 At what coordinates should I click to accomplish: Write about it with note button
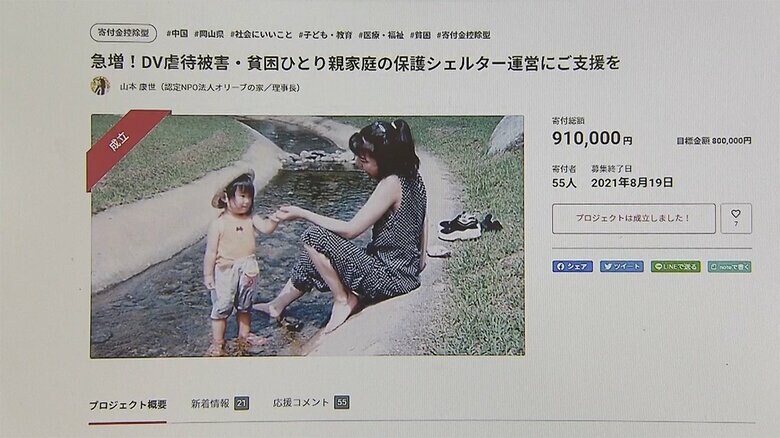[729, 267]
